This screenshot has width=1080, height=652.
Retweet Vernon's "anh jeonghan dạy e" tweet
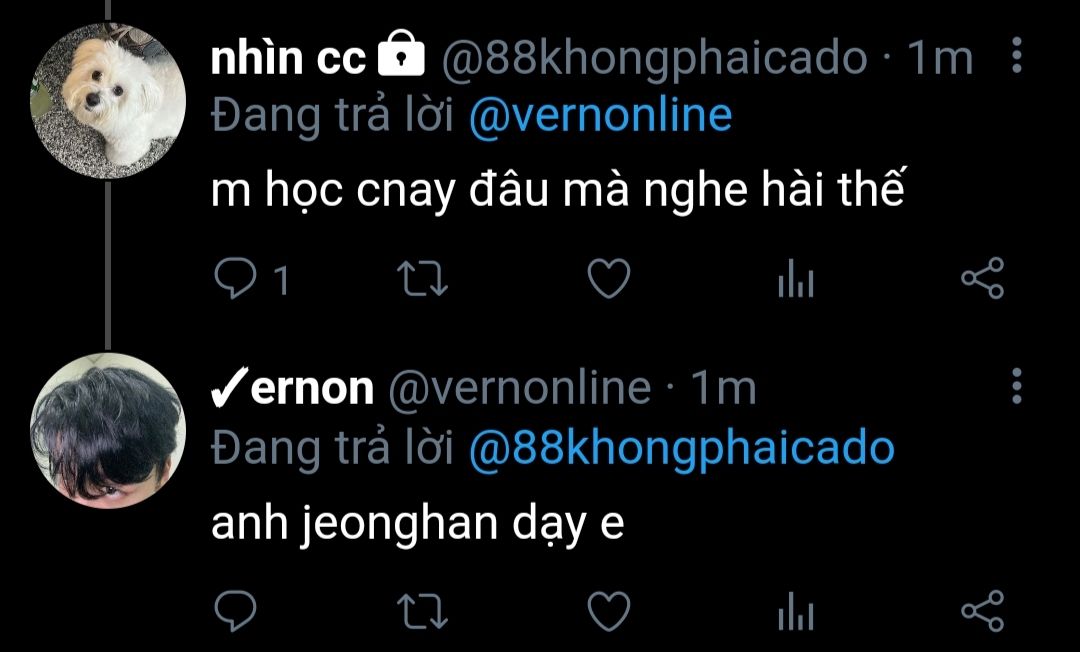[423, 611]
